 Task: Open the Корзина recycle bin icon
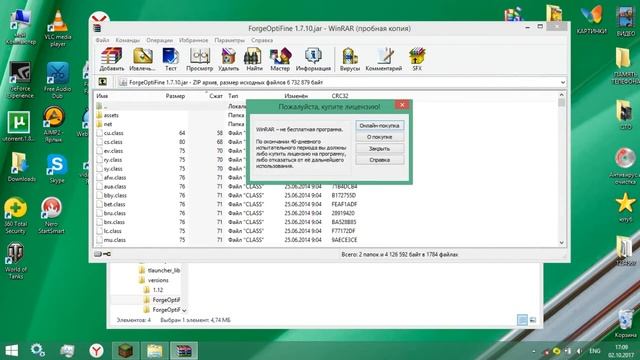point(625,324)
